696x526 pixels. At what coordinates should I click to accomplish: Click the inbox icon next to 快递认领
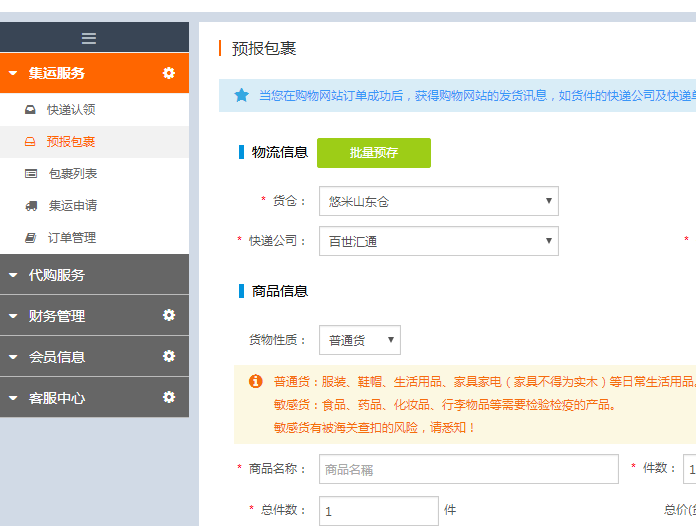pos(30,110)
